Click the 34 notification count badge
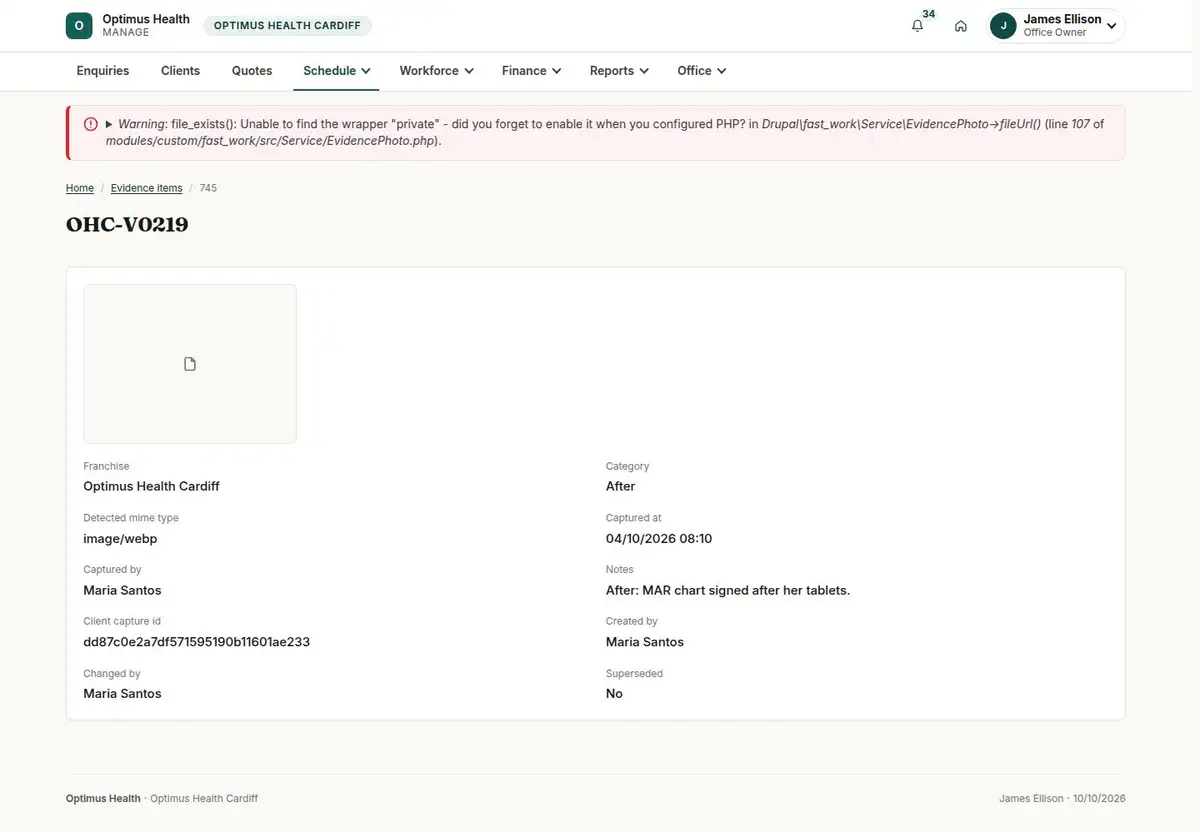1200x832 pixels. tap(929, 14)
